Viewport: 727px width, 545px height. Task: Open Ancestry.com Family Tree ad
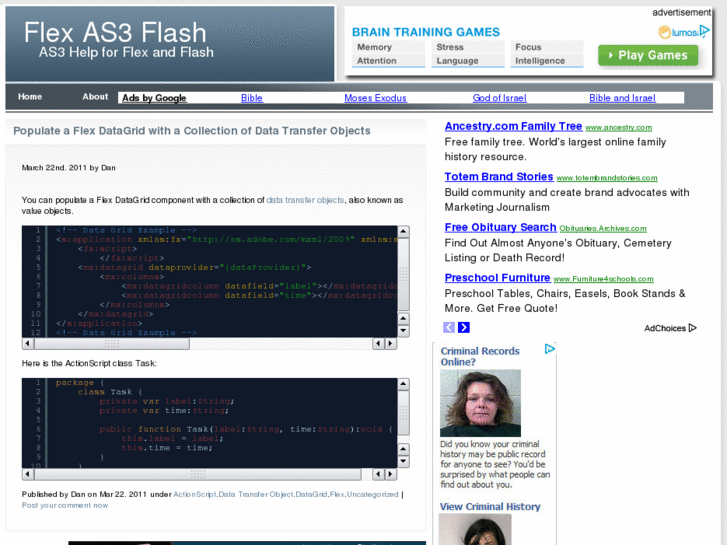[x=513, y=126]
